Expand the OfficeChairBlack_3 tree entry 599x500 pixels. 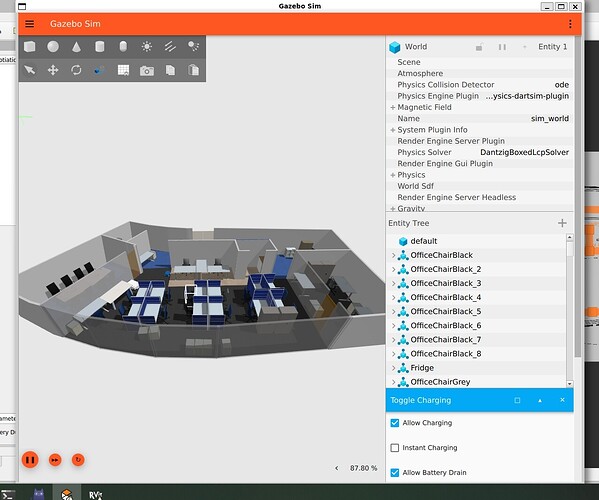(x=393, y=283)
